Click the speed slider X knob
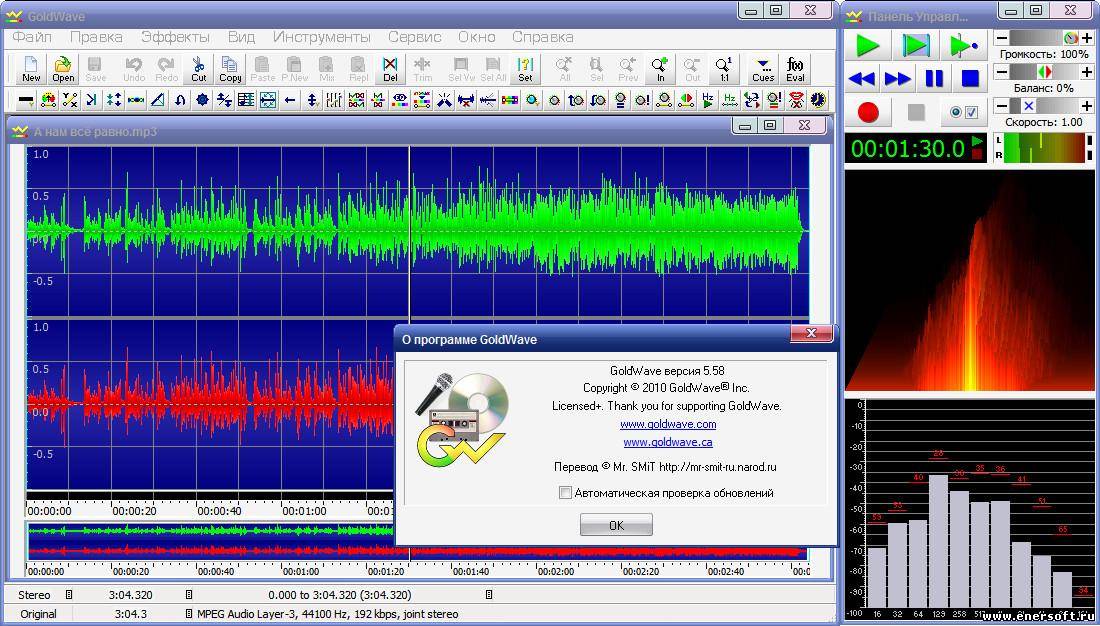This screenshot has height=626, width=1100. point(1029,106)
